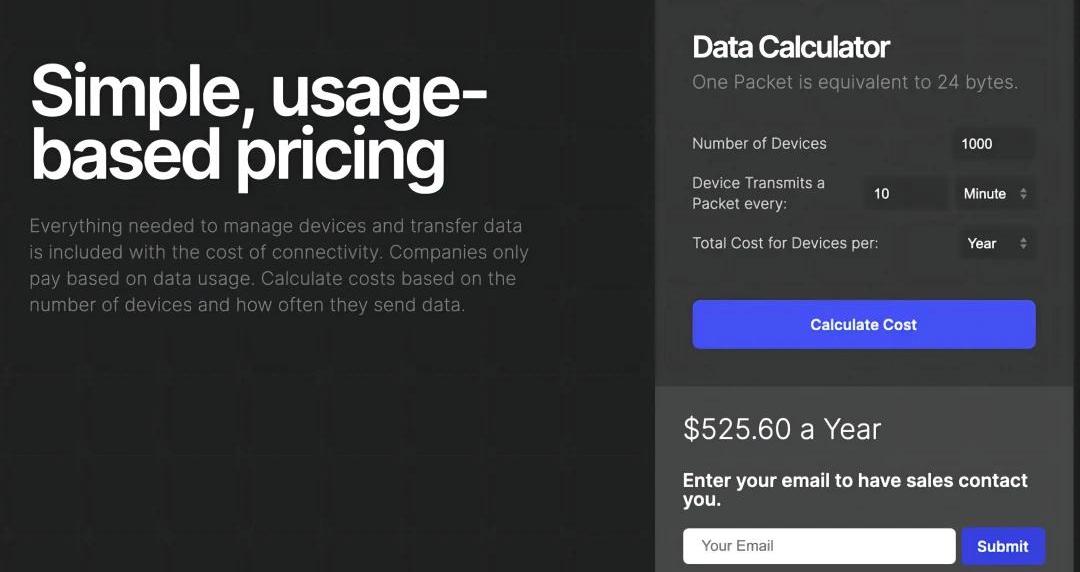Submit the sales contact email

click(1002, 546)
